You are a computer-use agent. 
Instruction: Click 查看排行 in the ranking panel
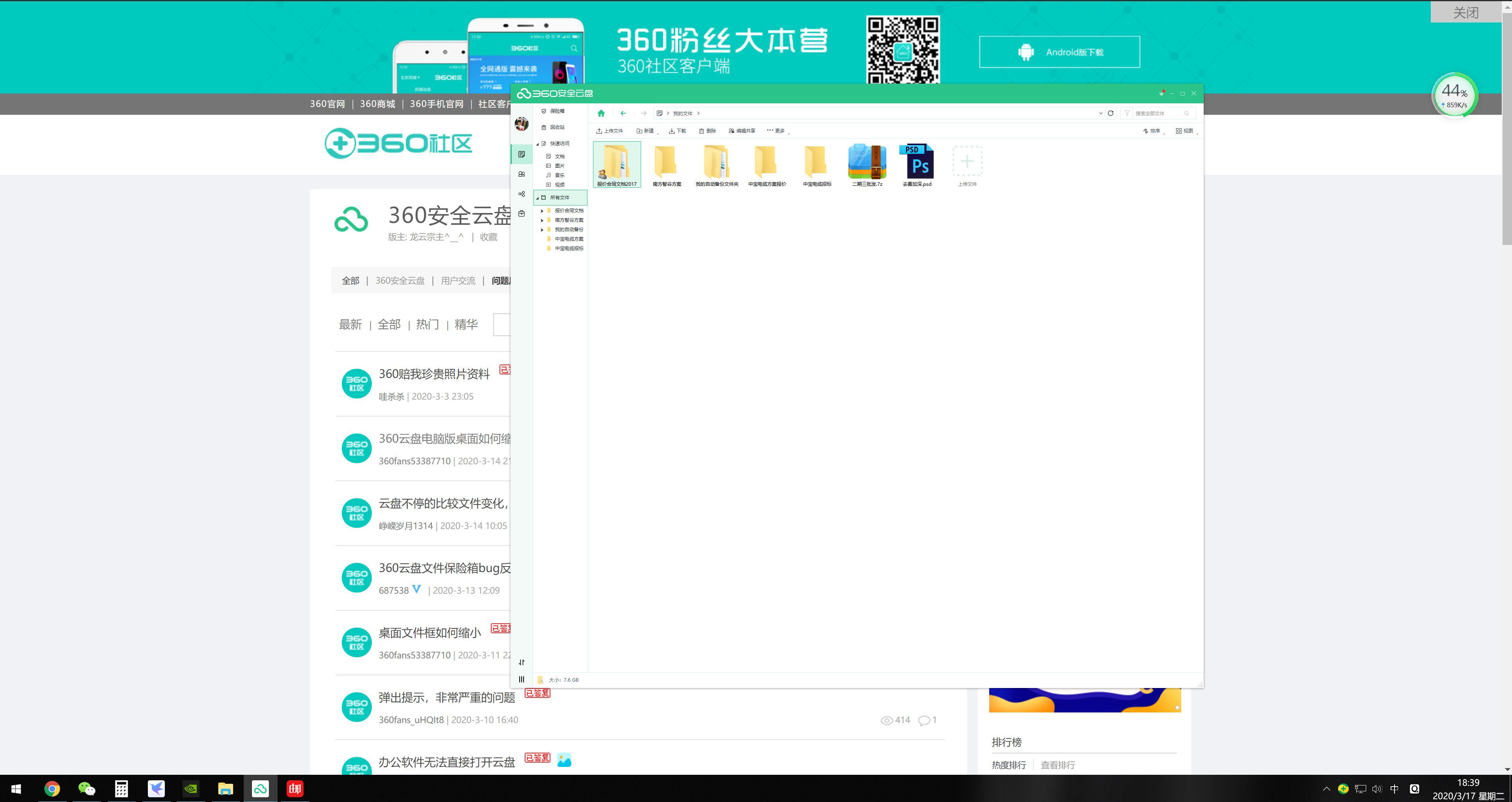click(x=1058, y=765)
